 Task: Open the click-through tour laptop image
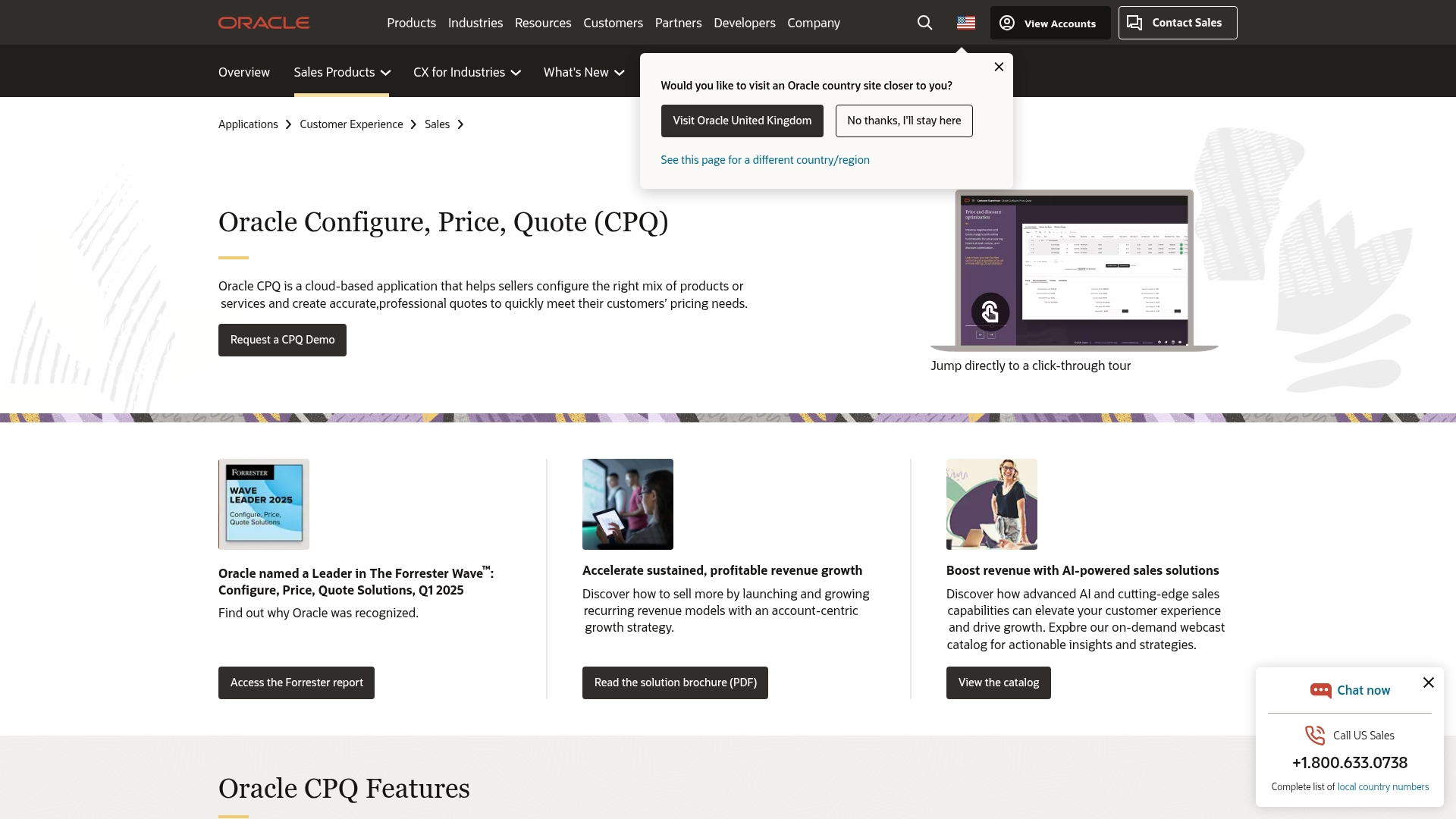tap(1073, 270)
